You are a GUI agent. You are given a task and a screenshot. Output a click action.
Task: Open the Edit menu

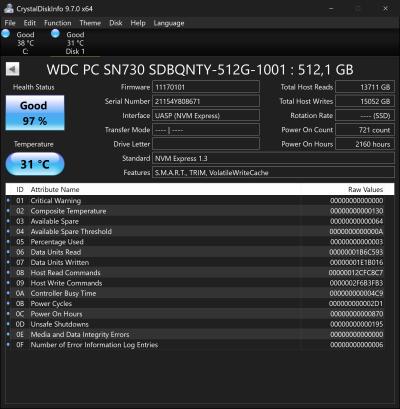click(30, 23)
